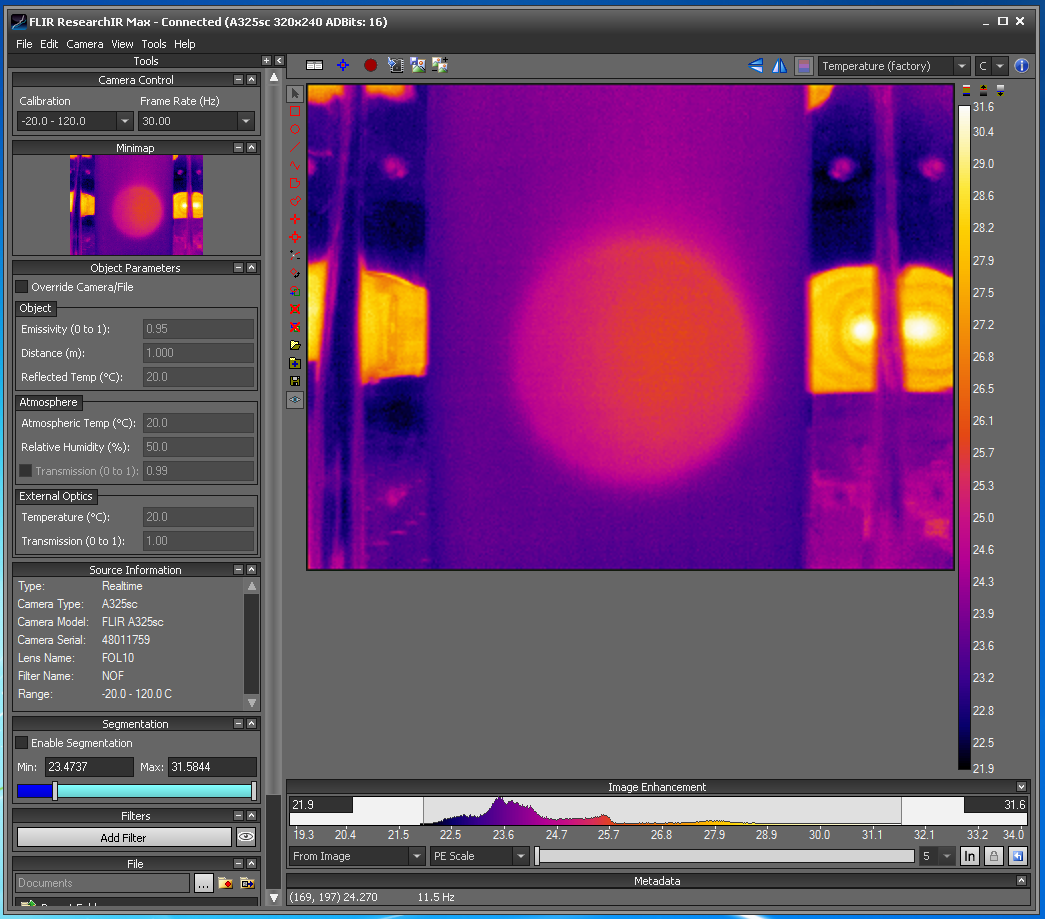Click the blue reset button in Image Enhancement
The height and width of the screenshot is (919, 1045).
tap(1018, 856)
